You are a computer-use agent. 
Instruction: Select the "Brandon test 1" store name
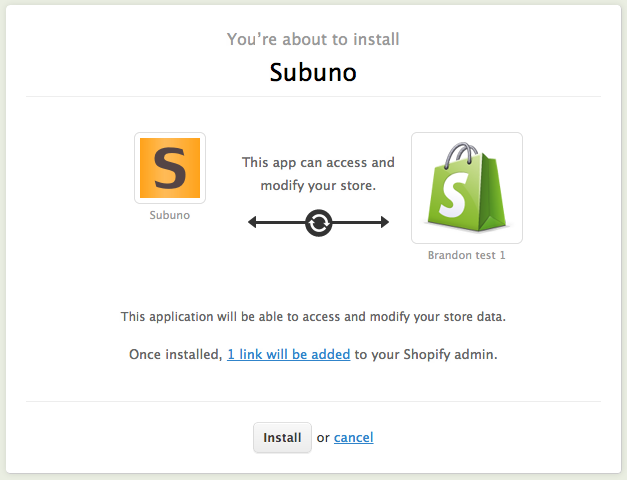click(x=466, y=254)
